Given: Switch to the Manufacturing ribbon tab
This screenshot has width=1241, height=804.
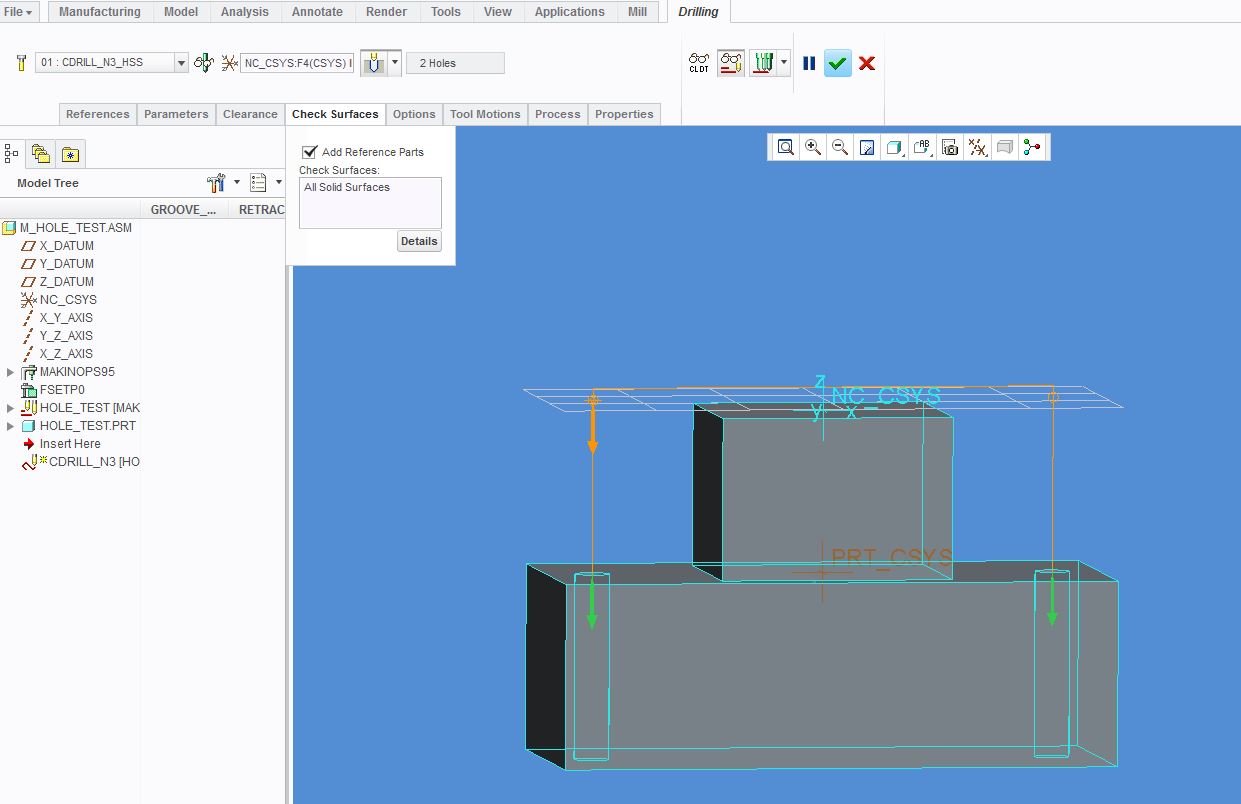Looking at the screenshot, I should click(x=99, y=12).
